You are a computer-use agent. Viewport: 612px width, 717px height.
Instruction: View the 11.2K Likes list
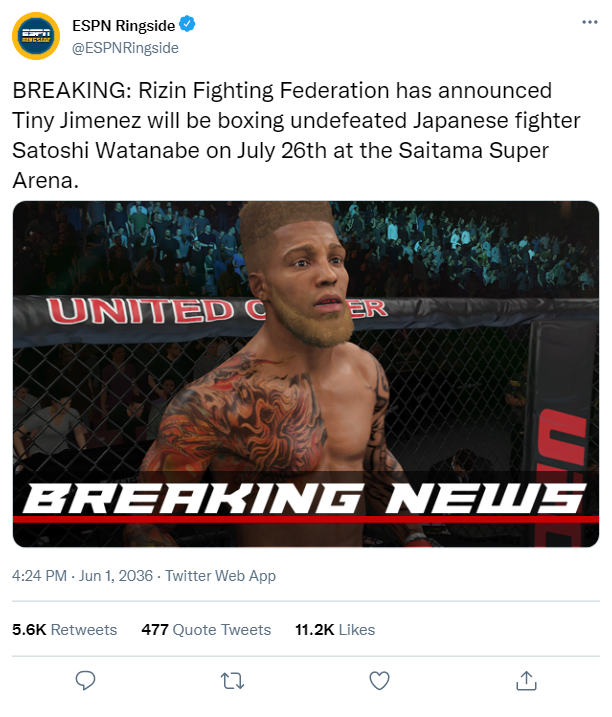(335, 630)
